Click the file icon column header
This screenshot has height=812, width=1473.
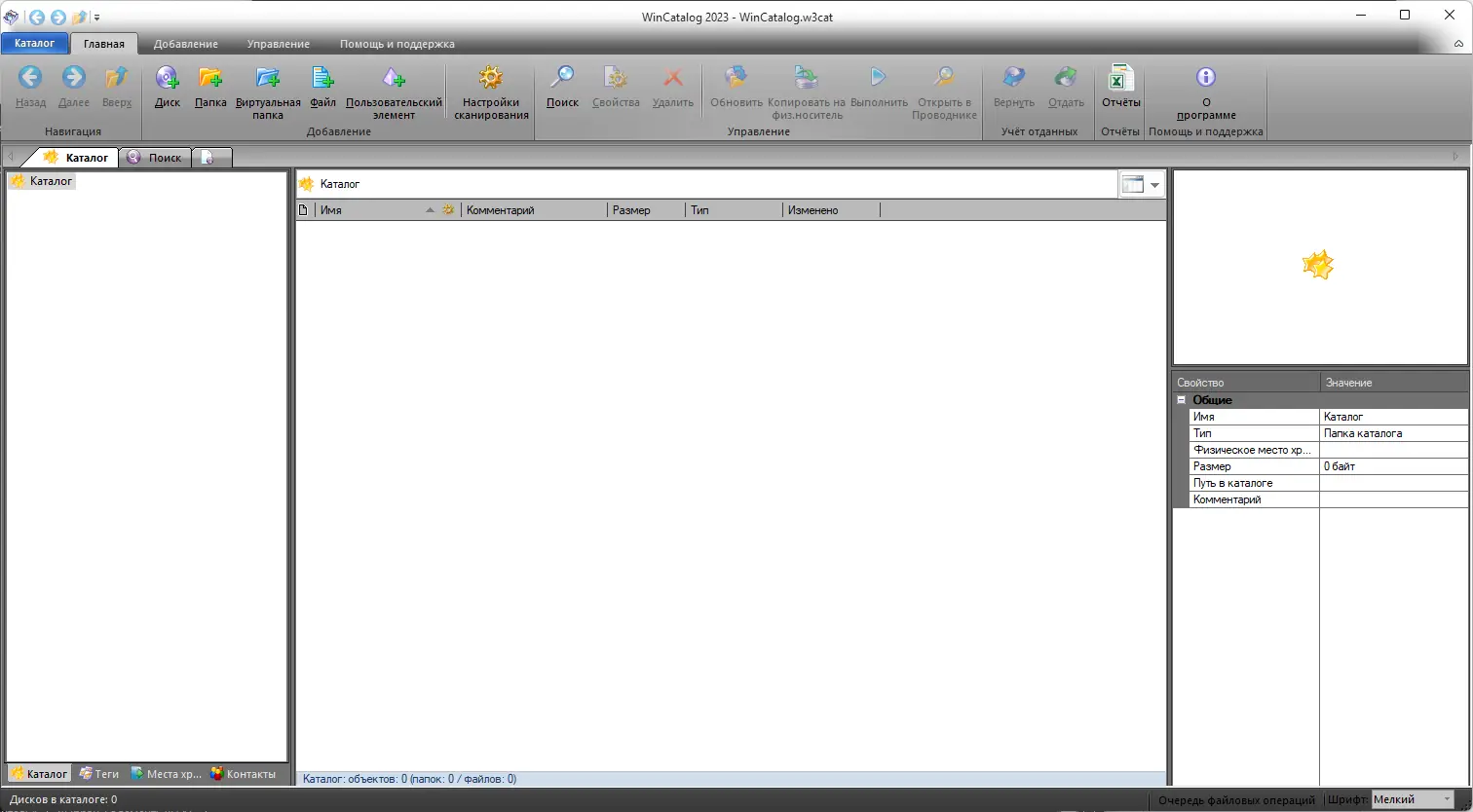[304, 210]
